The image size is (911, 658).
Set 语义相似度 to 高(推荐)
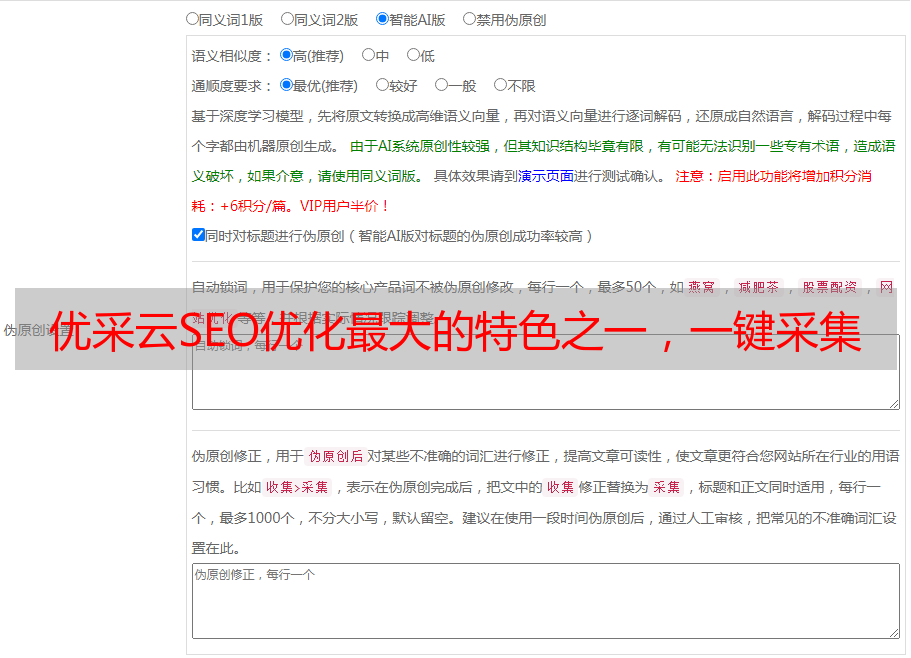click(x=286, y=55)
